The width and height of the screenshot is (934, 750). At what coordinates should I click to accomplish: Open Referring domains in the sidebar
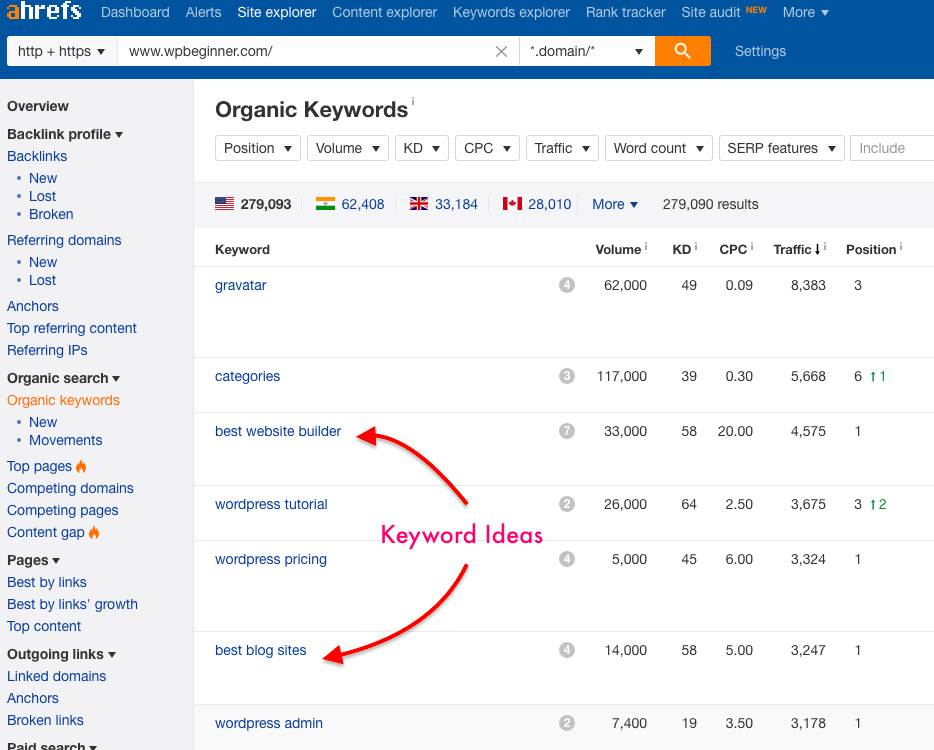click(x=64, y=240)
